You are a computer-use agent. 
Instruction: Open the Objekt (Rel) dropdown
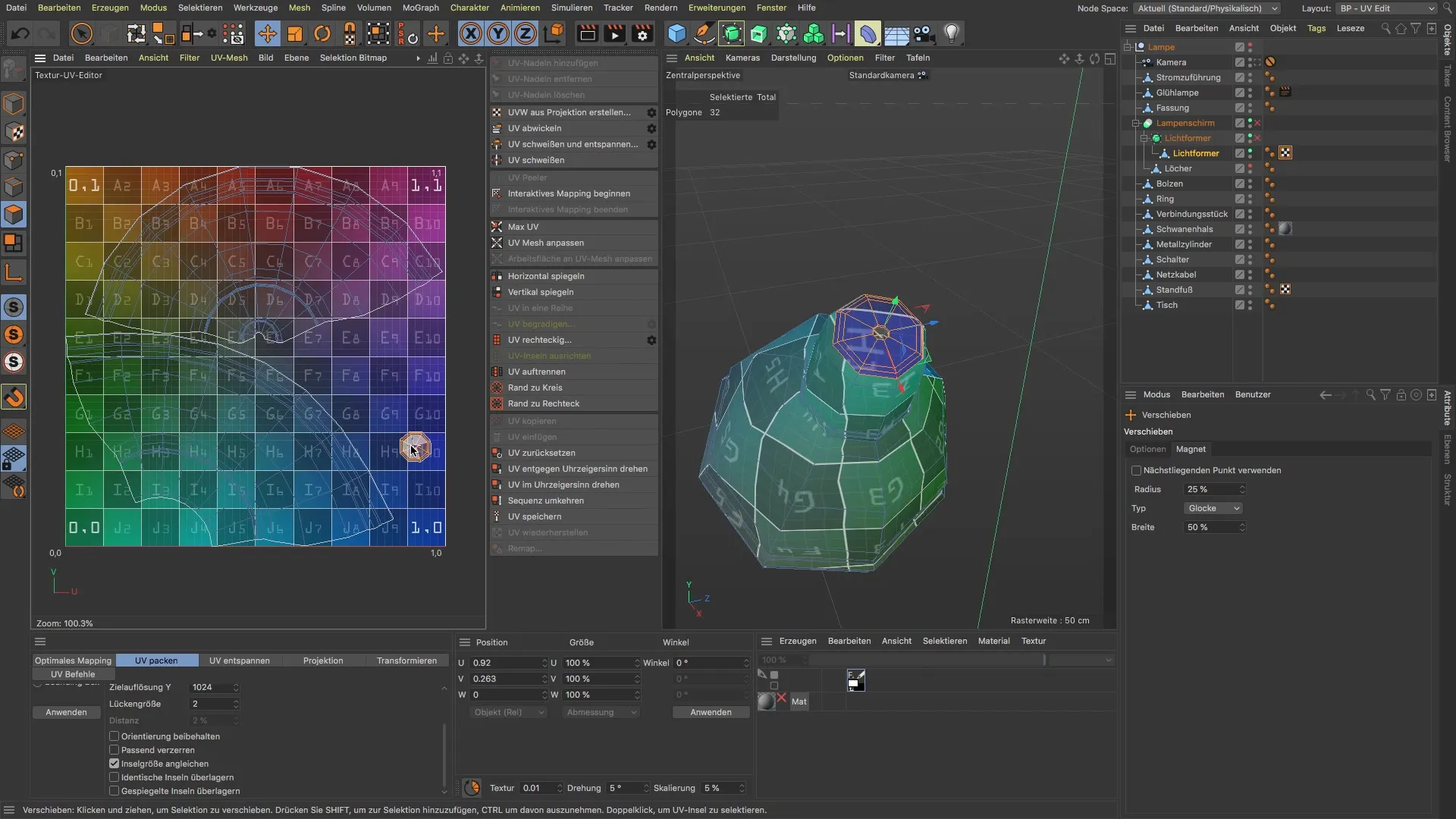coord(507,713)
